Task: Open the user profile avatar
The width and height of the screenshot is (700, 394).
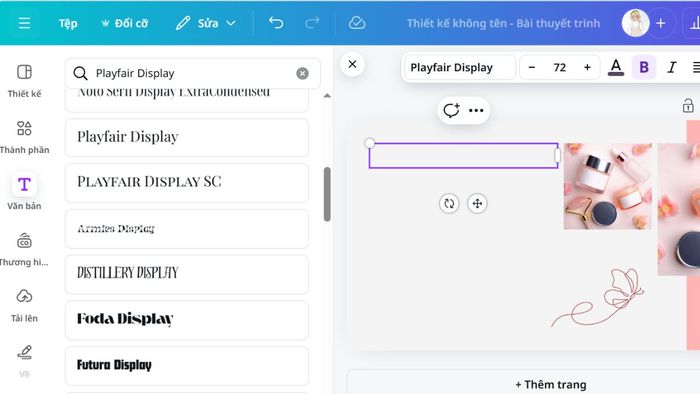Action: 635,23
